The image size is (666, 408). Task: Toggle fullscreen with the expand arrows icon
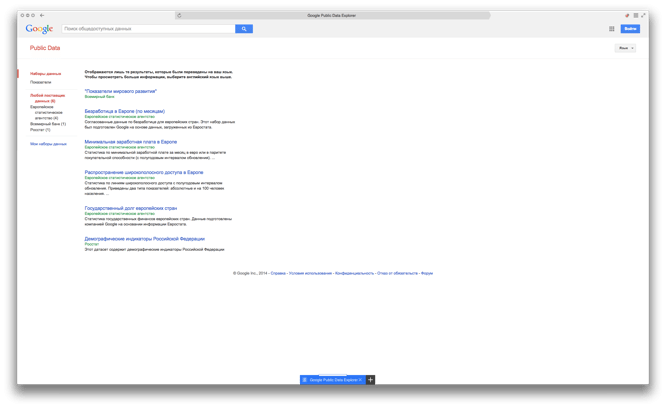643,15
